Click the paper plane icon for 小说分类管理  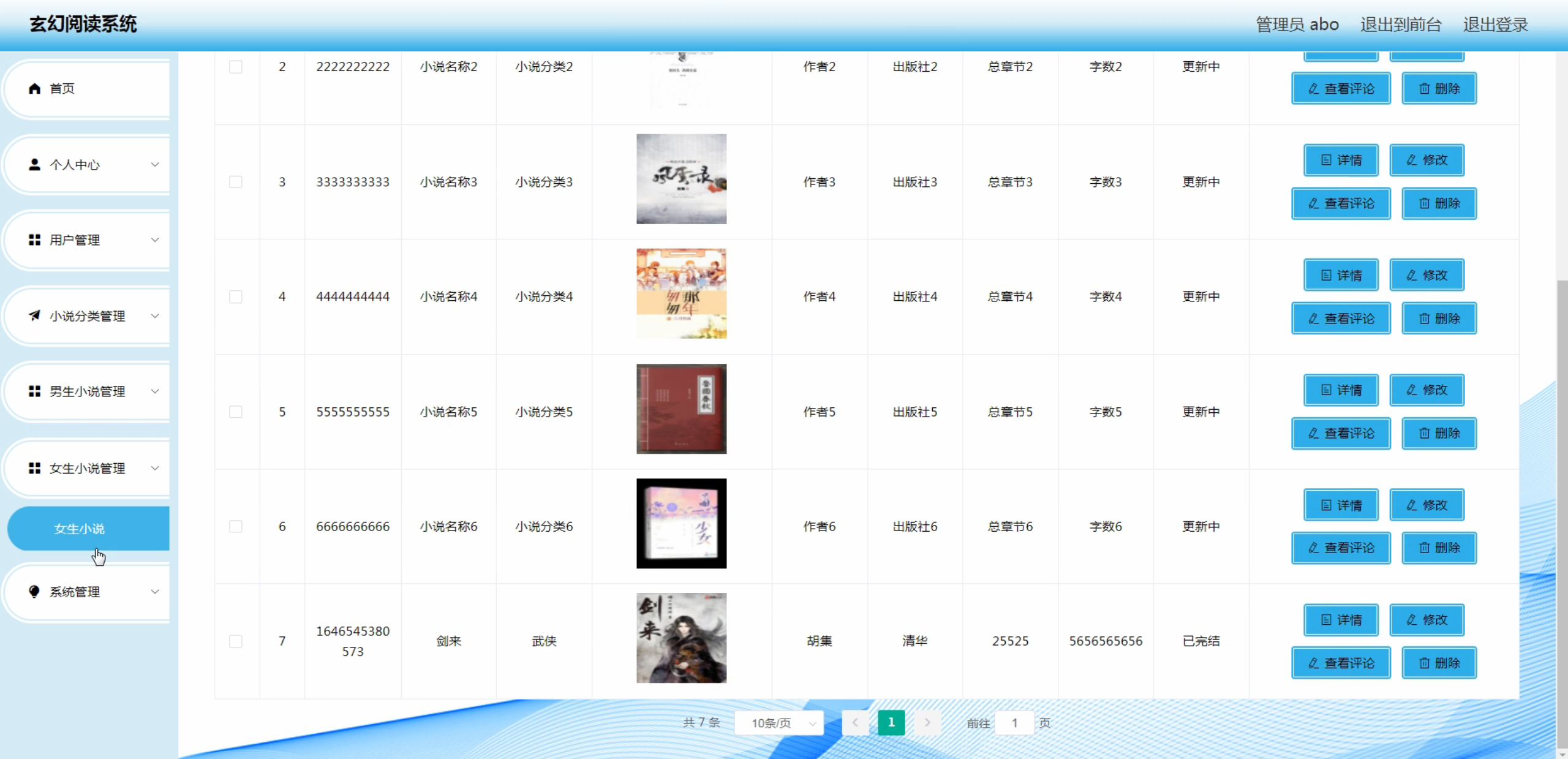pyautogui.click(x=35, y=316)
